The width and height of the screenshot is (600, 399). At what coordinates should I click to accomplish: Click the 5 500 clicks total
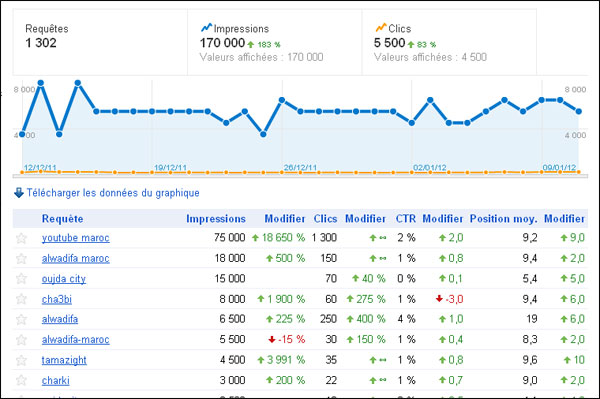[x=390, y=43]
